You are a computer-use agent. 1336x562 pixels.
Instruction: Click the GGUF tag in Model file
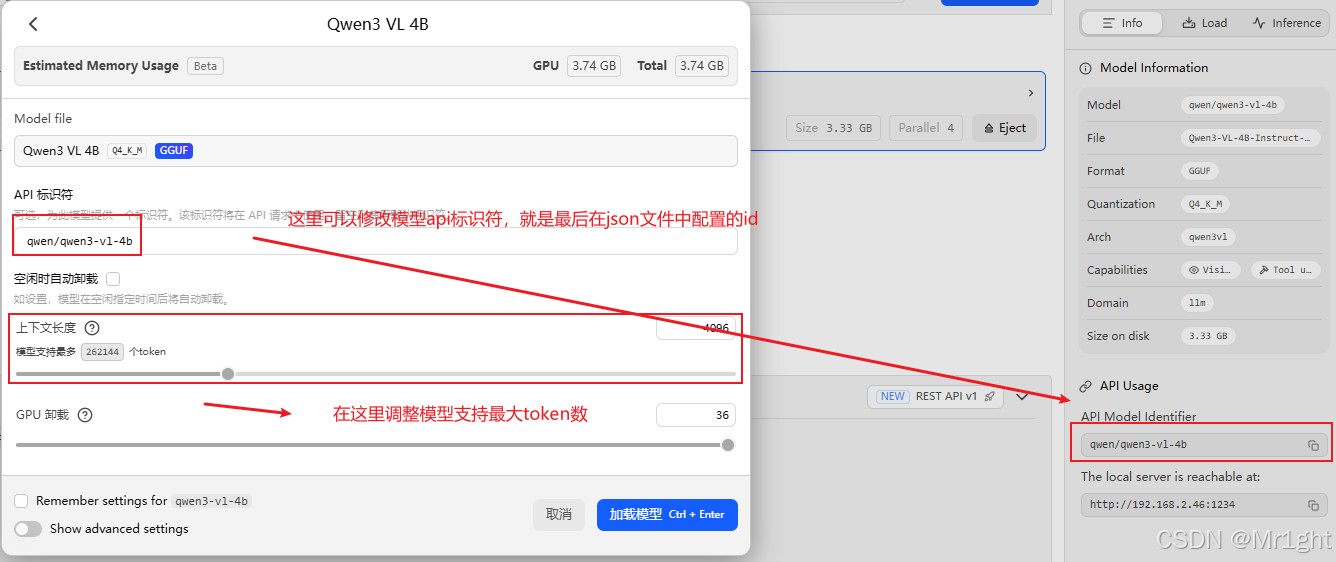(x=174, y=151)
